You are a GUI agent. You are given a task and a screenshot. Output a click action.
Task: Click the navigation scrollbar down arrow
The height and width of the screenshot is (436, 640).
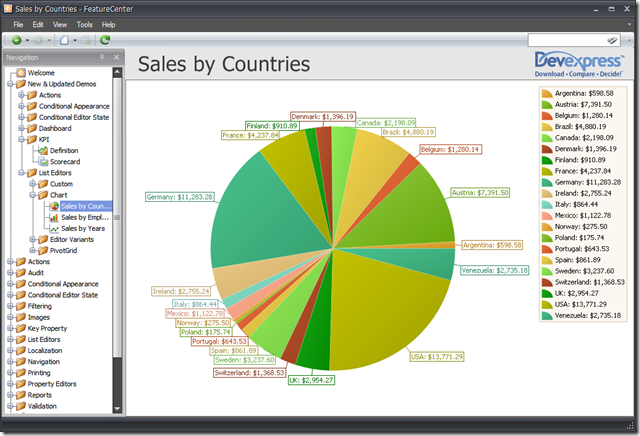[x=117, y=408]
